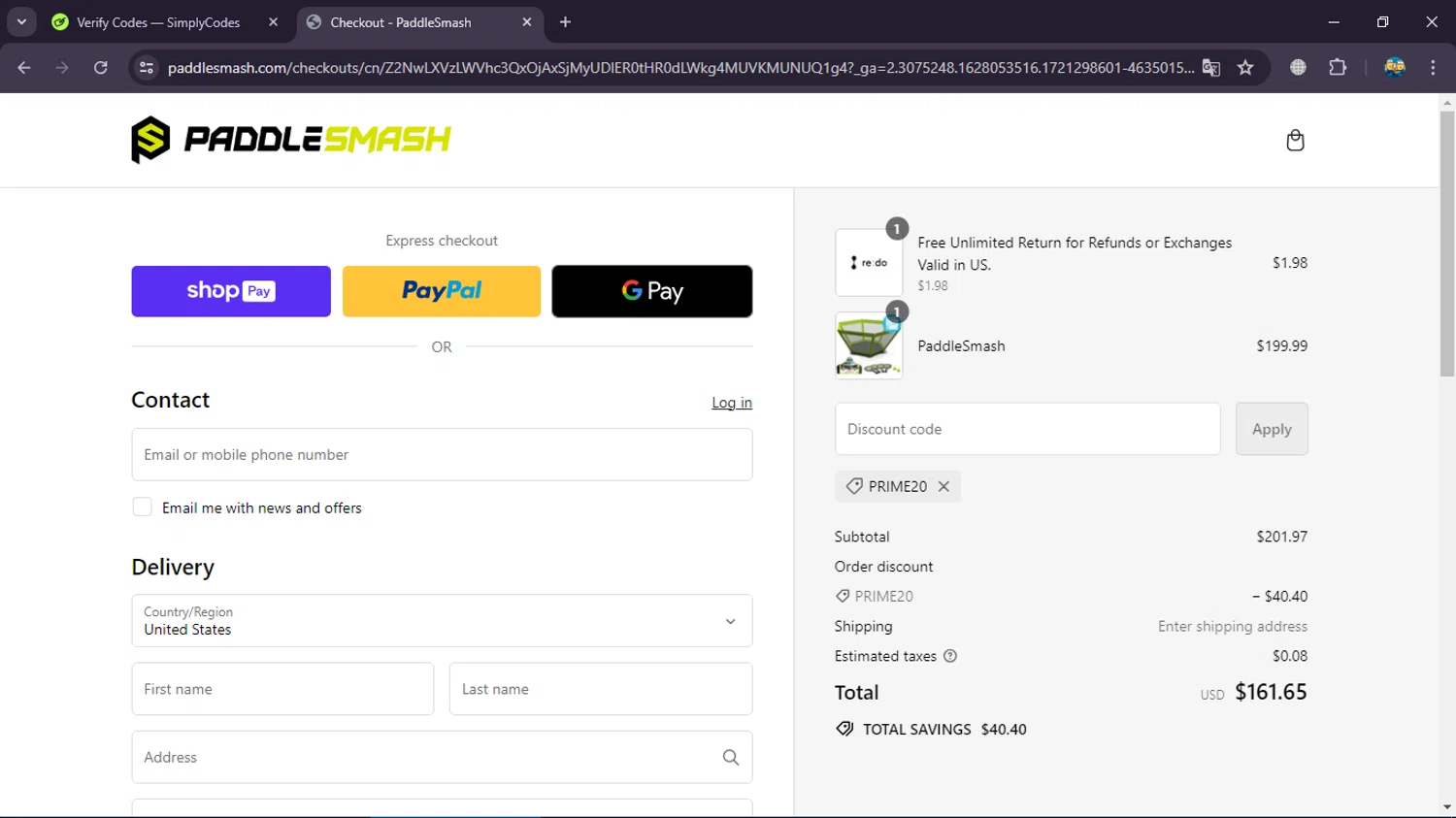This screenshot has height=818, width=1456.
Task: Click the vertical page scrollbar
Action: pyautogui.click(x=1447, y=245)
